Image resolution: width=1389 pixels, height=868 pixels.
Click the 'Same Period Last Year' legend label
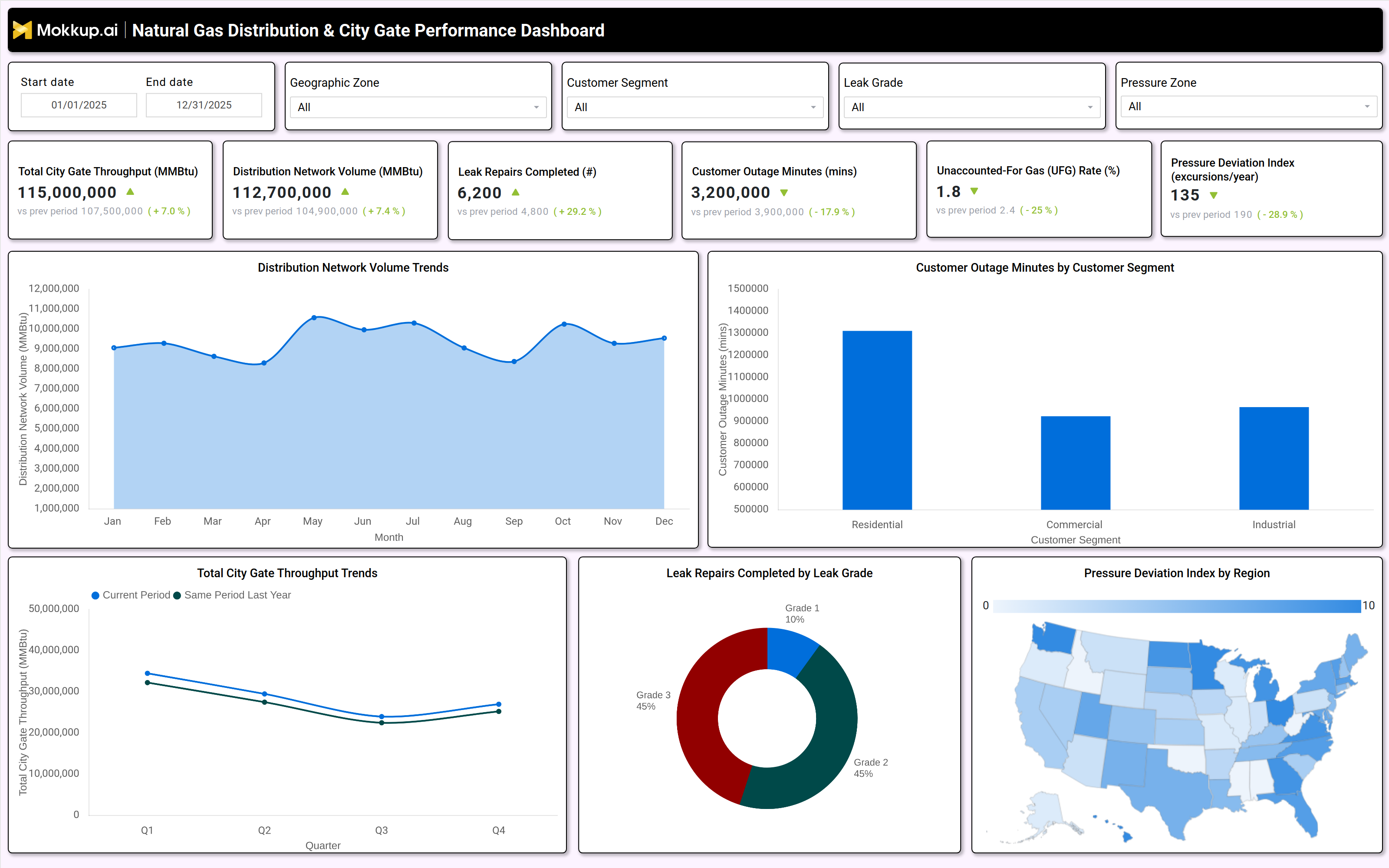pyautogui.click(x=237, y=595)
